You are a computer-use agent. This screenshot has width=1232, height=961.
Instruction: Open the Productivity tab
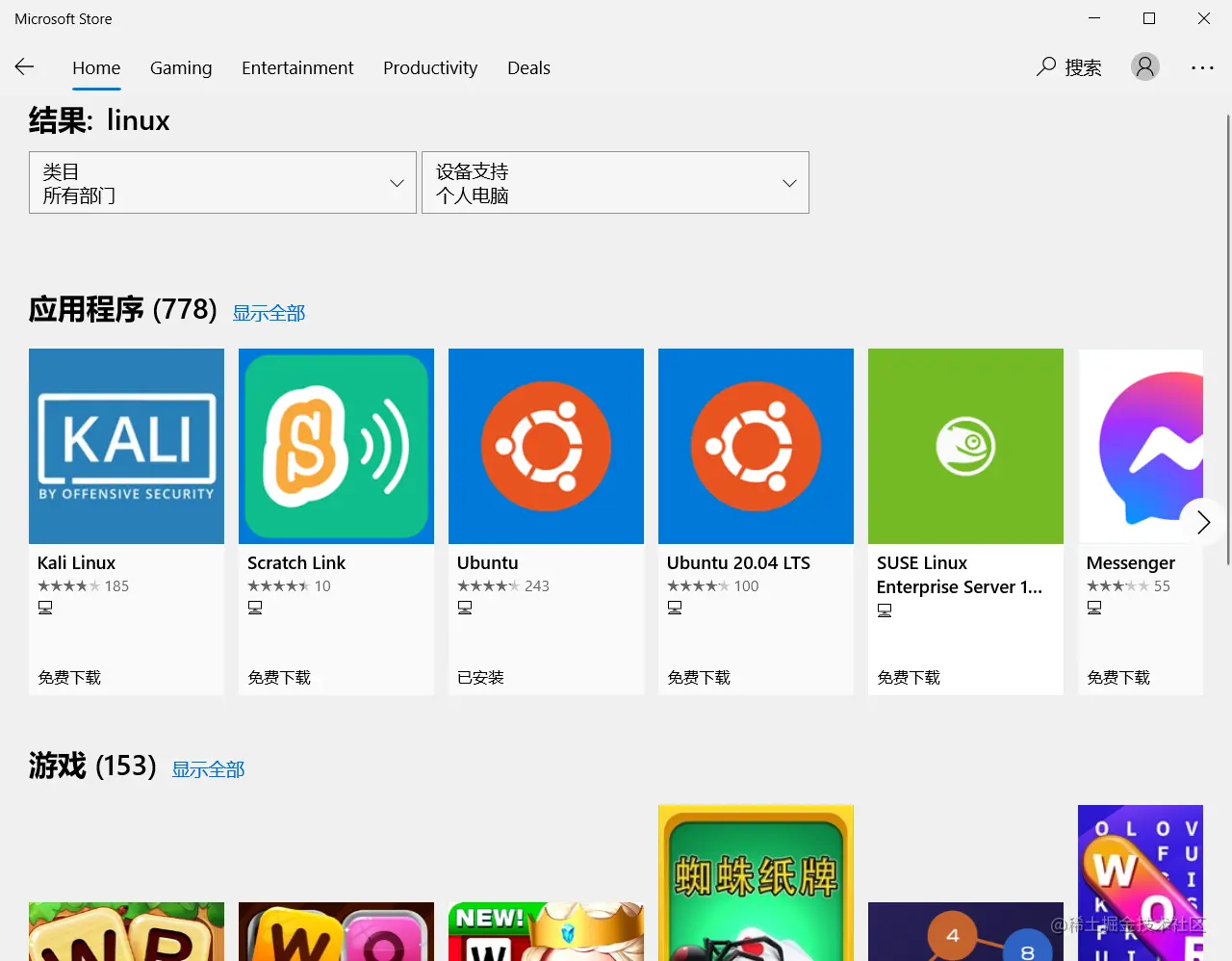430,67
